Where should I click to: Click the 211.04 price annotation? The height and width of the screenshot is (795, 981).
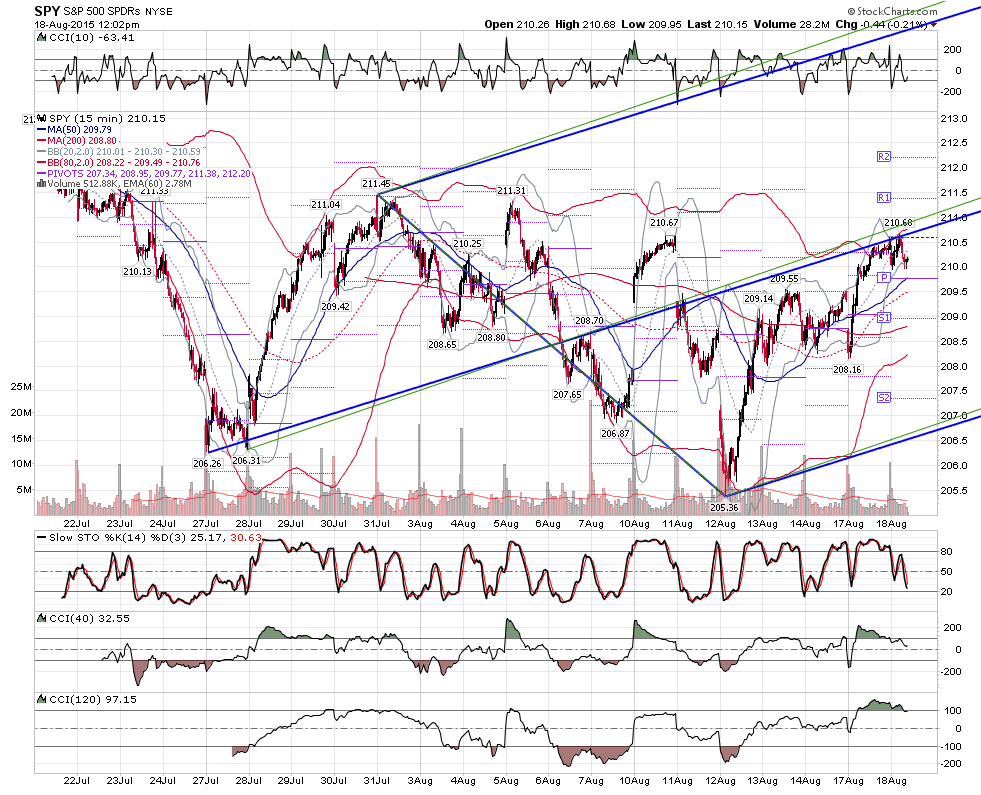click(326, 205)
